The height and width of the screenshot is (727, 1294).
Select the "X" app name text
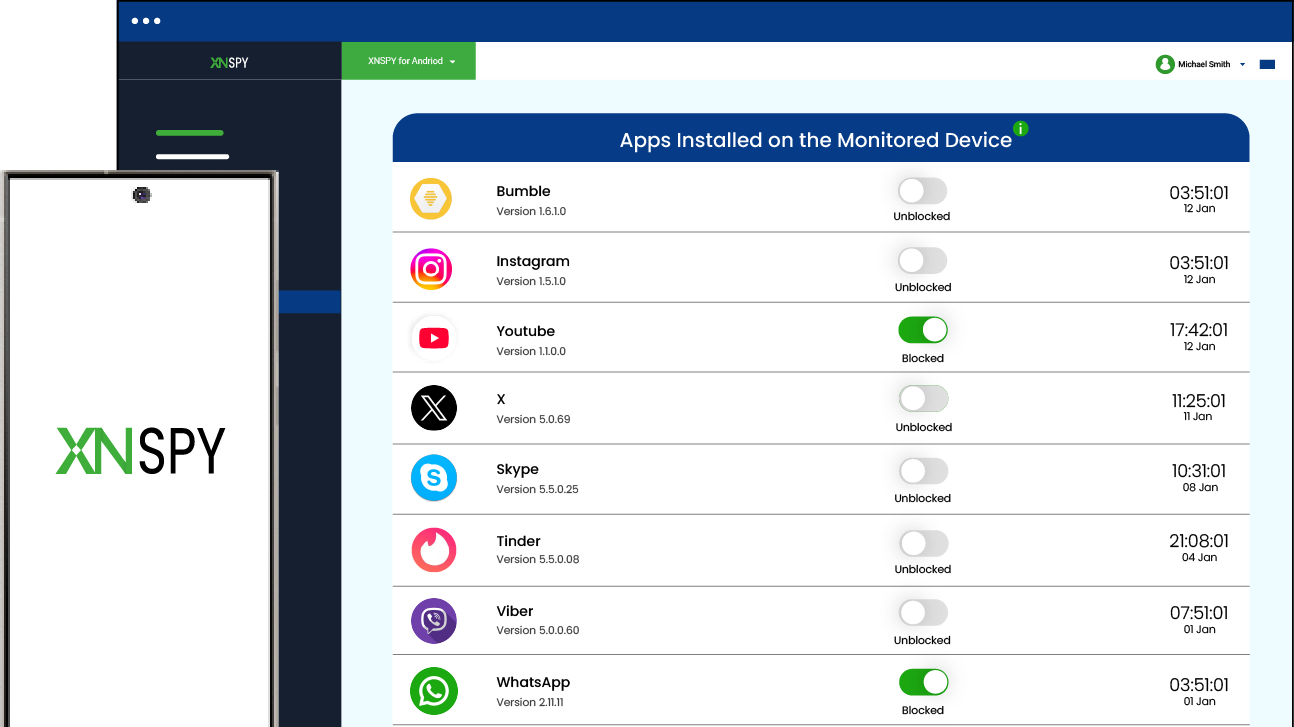(501, 399)
